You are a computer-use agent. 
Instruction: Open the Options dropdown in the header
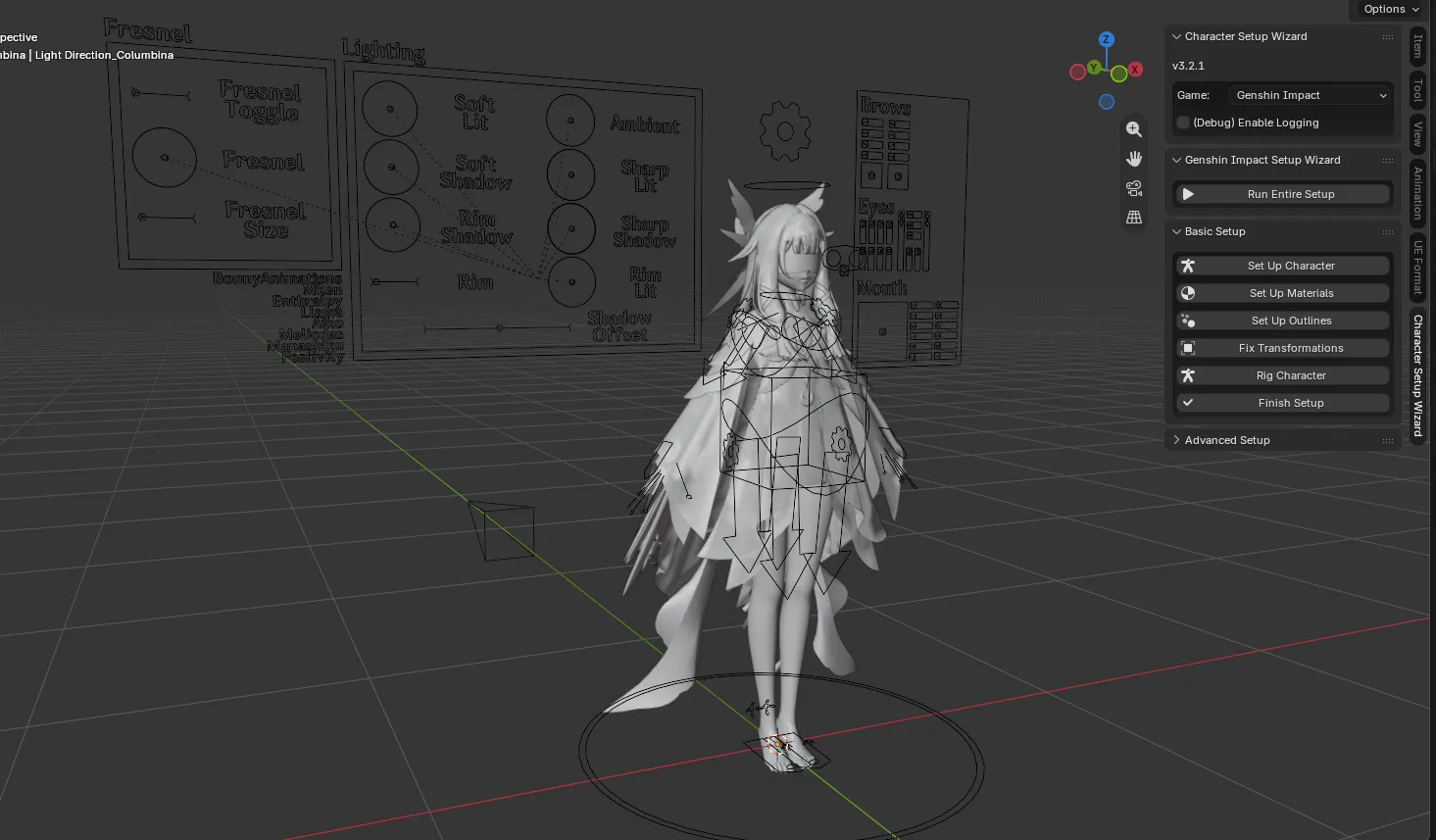click(1391, 9)
